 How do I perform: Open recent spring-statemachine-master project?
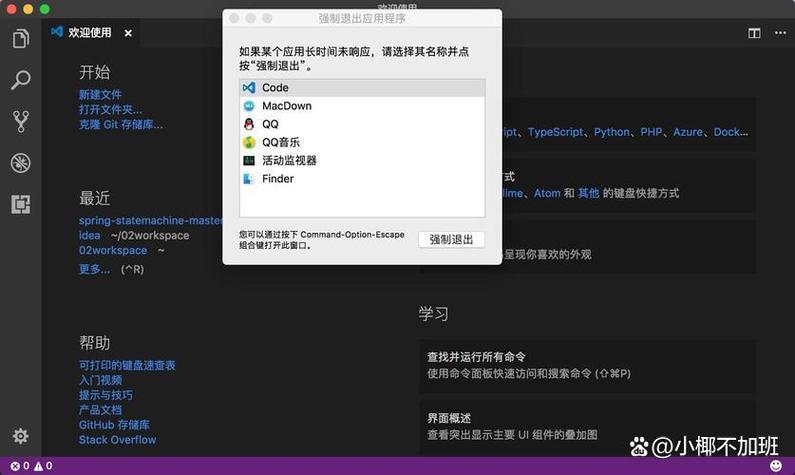pyautogui.click(x=150, y=221)
